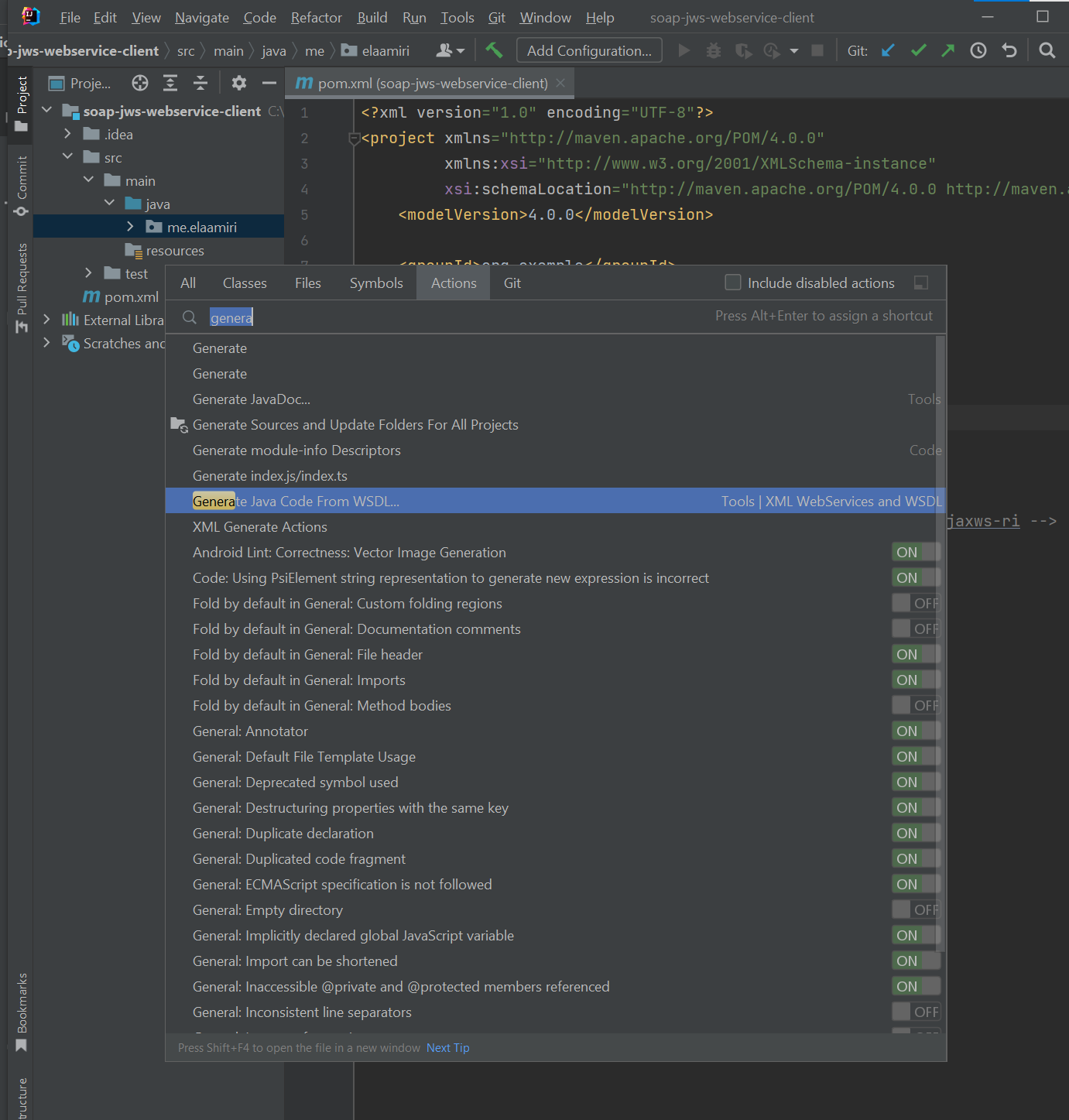Click Git Update Project blue arrow
The image size is (1069, 1120).
[888, 50]
